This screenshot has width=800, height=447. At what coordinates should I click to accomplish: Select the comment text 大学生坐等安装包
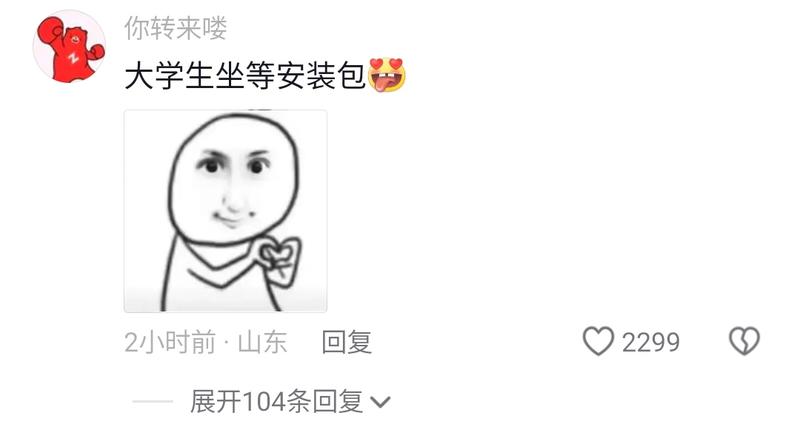click(x=245, y=76)
